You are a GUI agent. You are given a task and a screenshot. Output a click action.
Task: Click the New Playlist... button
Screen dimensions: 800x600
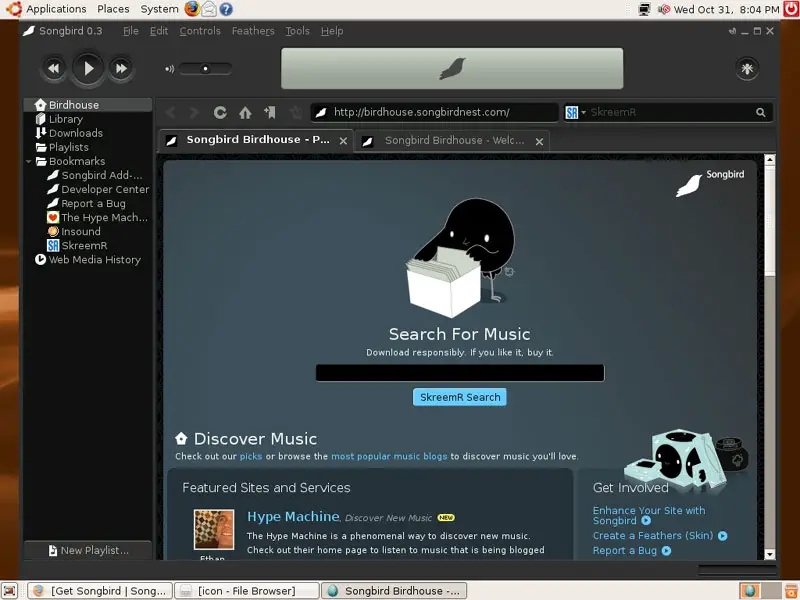pos(88,551)
